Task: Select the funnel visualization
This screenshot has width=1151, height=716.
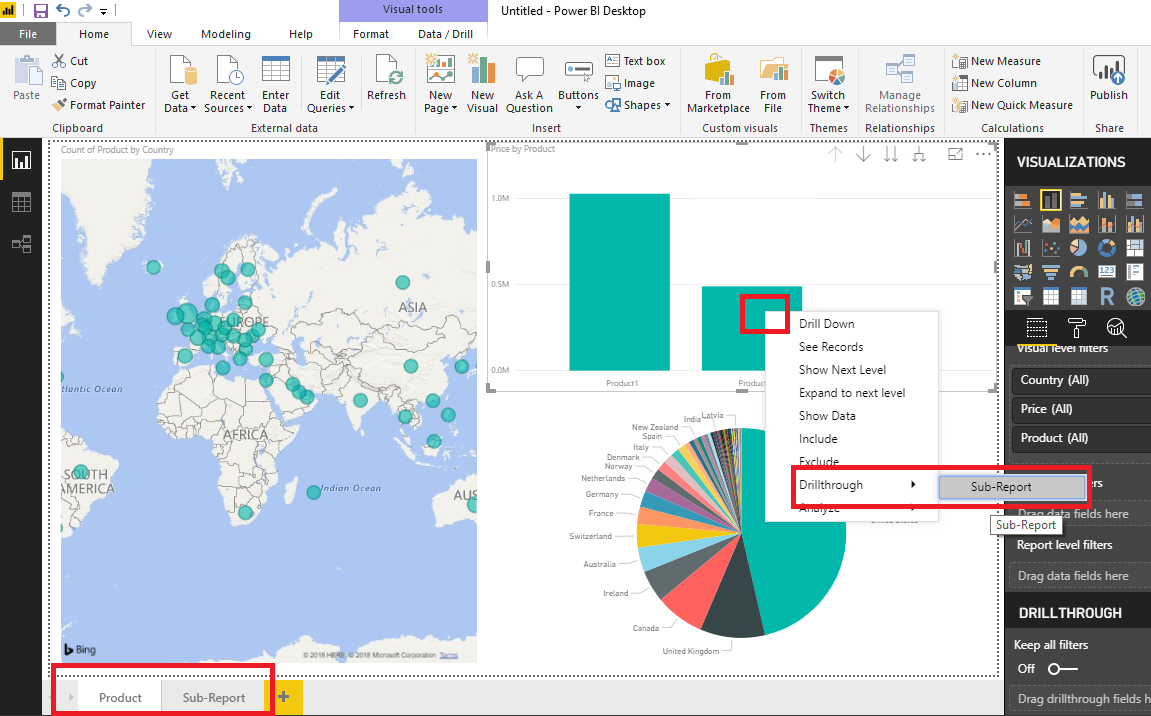Action: click(x=1050, y=272)
